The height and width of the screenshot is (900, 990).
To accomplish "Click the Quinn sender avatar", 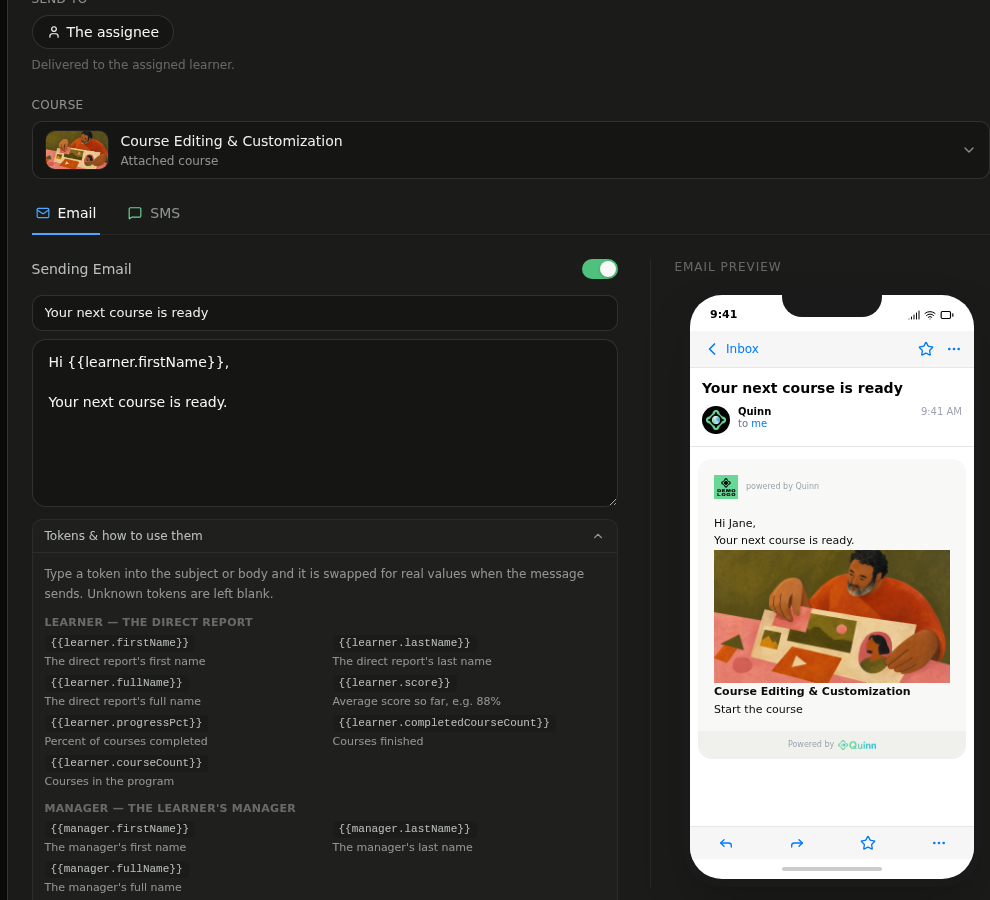I will [x=715, y=419].
